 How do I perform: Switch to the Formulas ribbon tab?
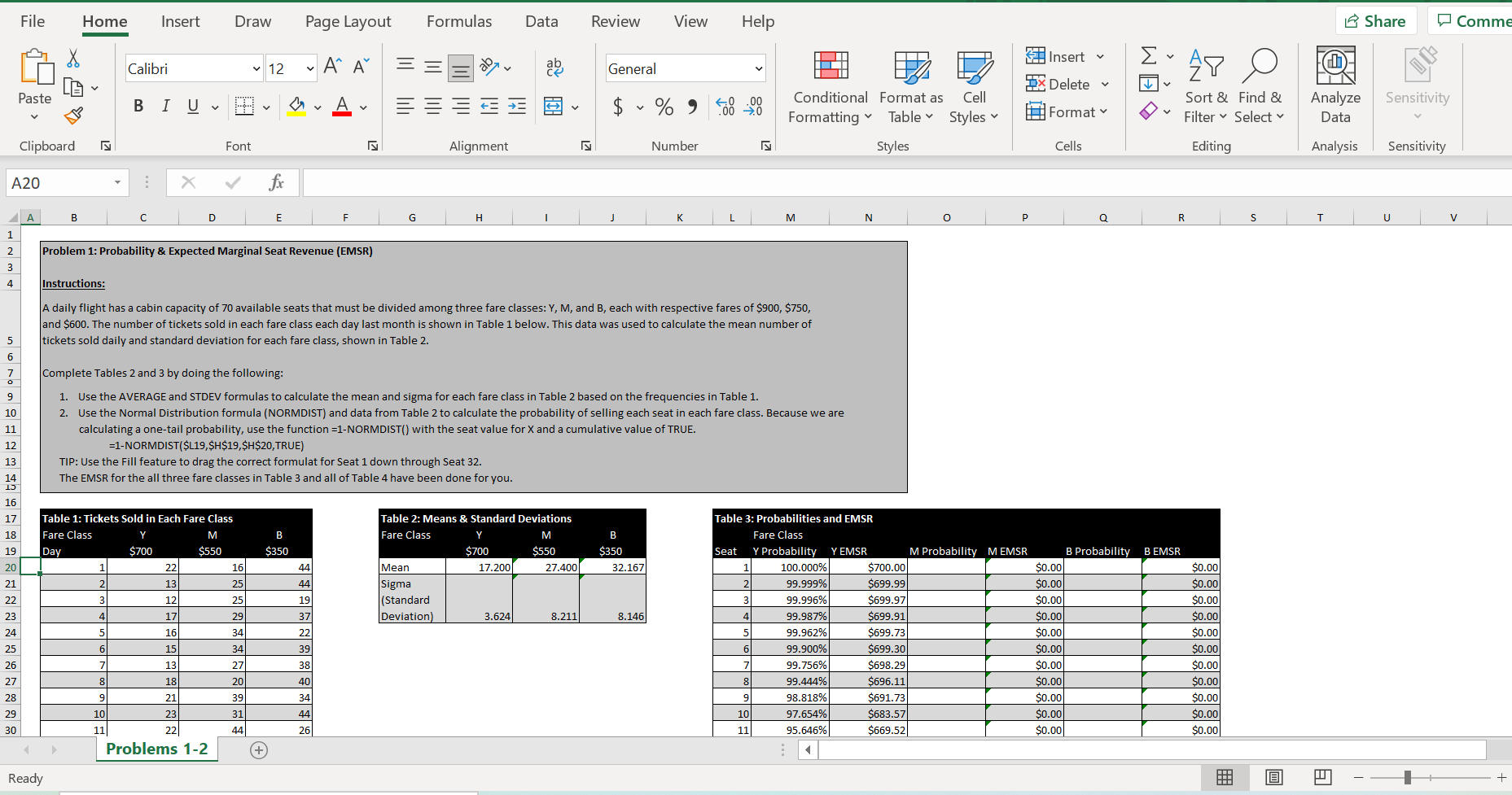(x=459, y=21)
